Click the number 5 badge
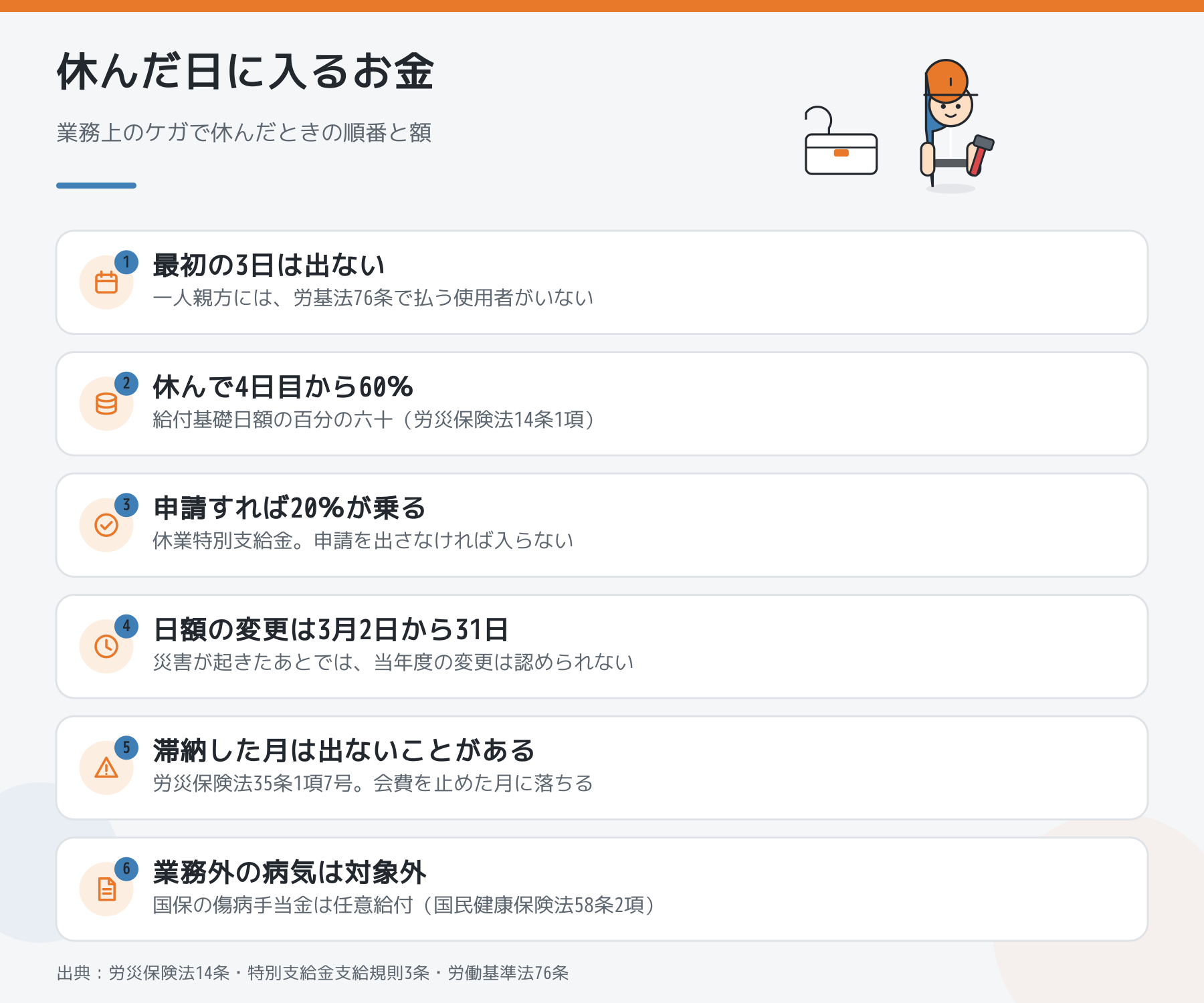1204x1003 pixels. [x=126, y=748]
